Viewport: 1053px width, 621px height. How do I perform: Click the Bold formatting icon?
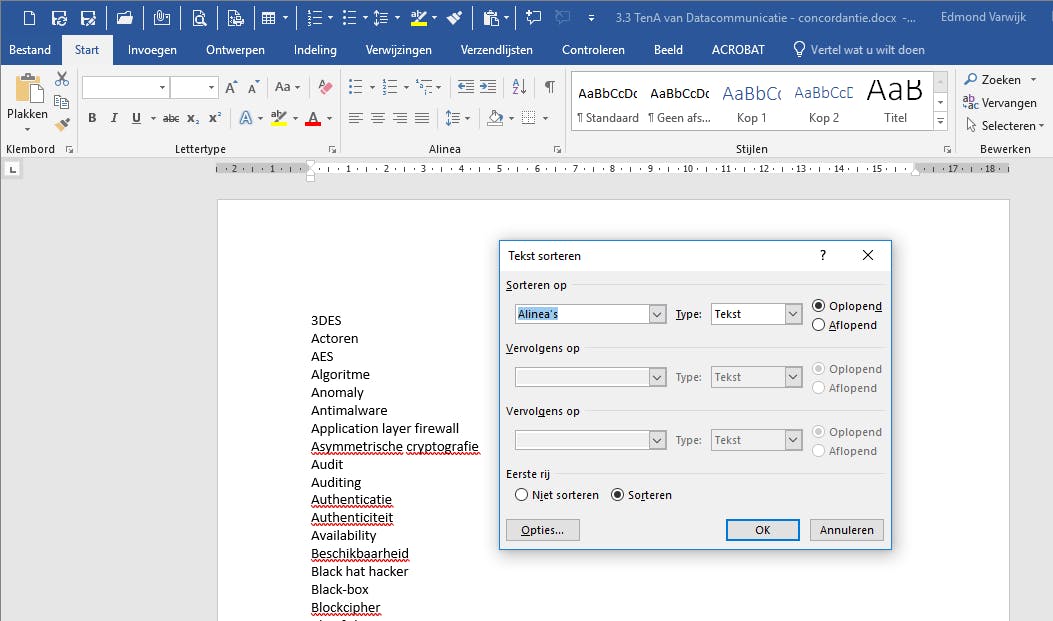(92, 119)
